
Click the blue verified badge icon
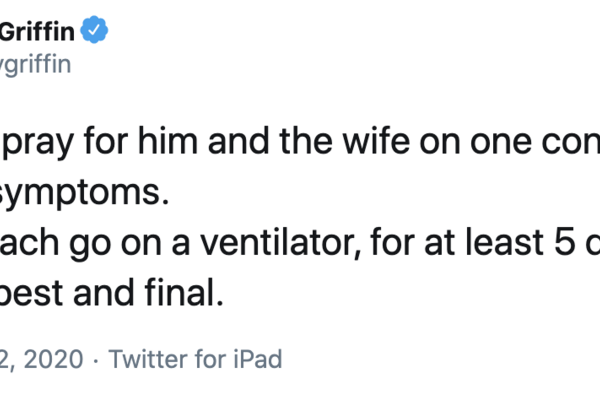(95, 31)
